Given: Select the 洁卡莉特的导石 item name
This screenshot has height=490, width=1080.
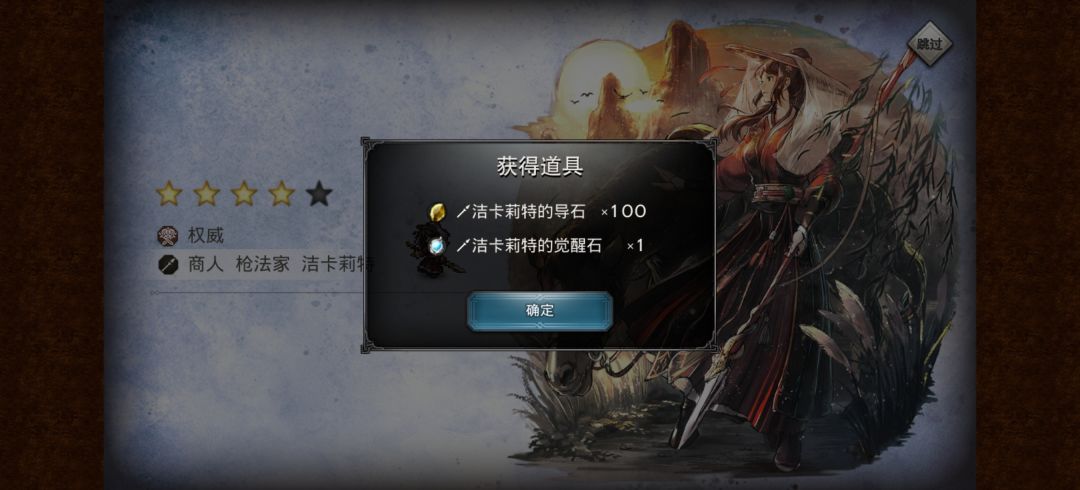Looking at the screenshot, I should tap(528, 212).
